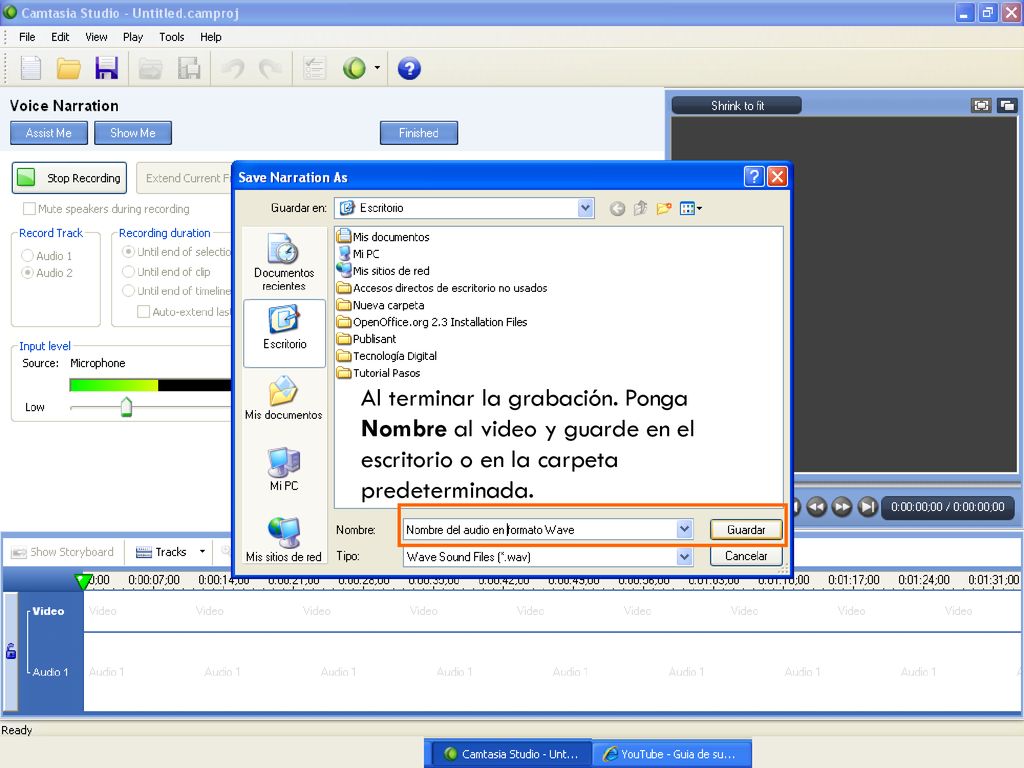Image resolution: width=1024 pixels, height=768 pixels.
Task: Fast forward the preview playback
Action: [842, 507]
